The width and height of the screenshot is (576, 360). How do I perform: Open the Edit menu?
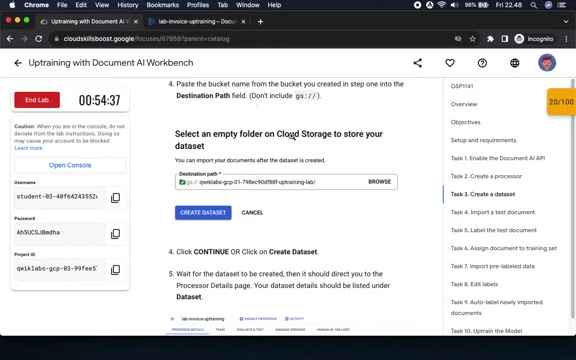click(81, 5)
